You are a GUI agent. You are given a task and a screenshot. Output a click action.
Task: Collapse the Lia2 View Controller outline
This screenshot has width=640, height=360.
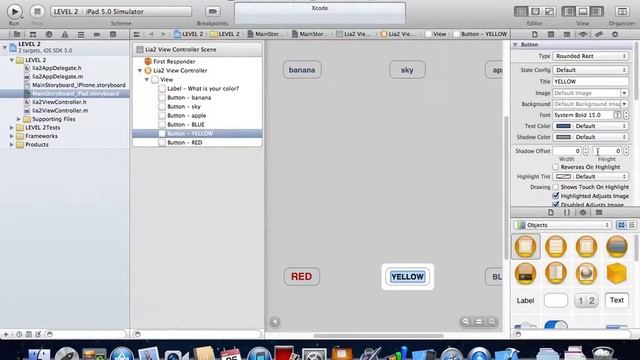tap(140, 71)
